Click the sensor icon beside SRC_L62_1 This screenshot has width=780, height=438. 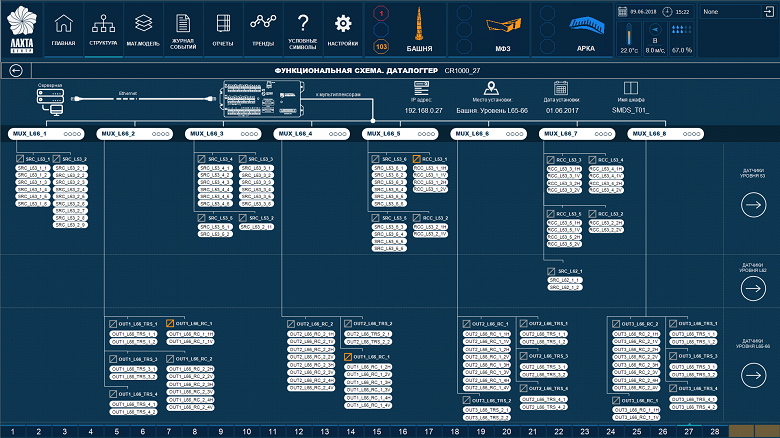tap(551, 271)
